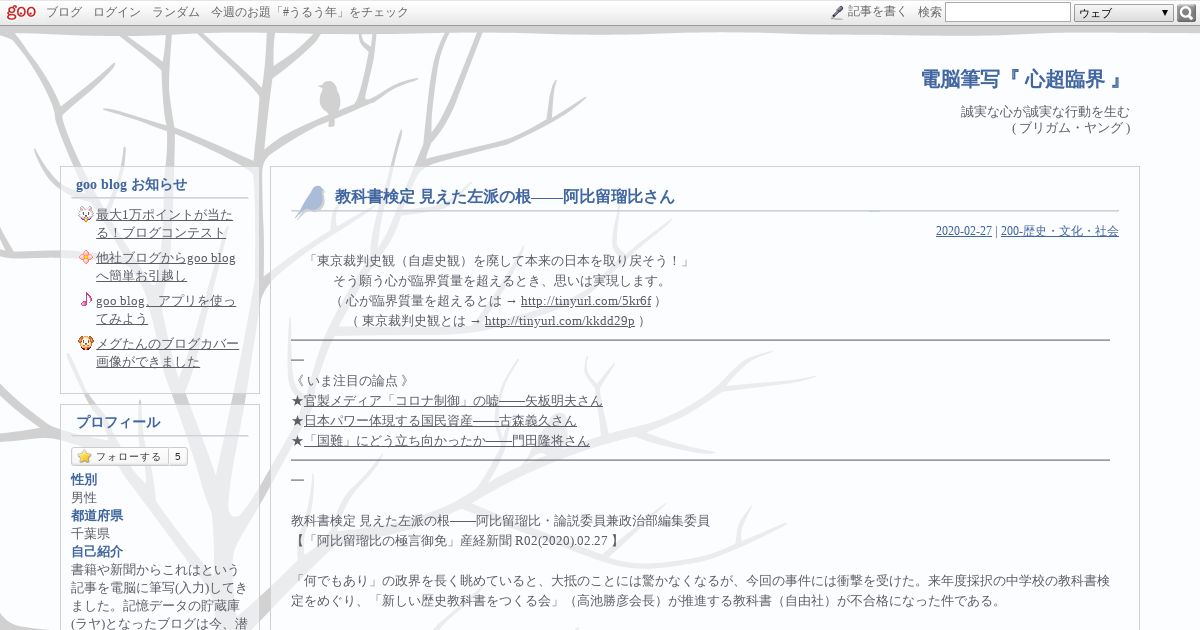
Task: Open the ブログ menu link
Action: tap(64, 12)
